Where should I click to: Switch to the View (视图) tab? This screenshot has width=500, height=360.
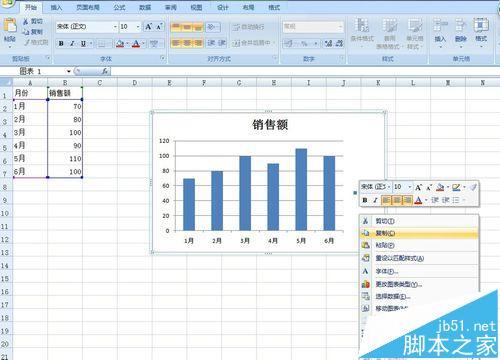click(x=196, y=7)
